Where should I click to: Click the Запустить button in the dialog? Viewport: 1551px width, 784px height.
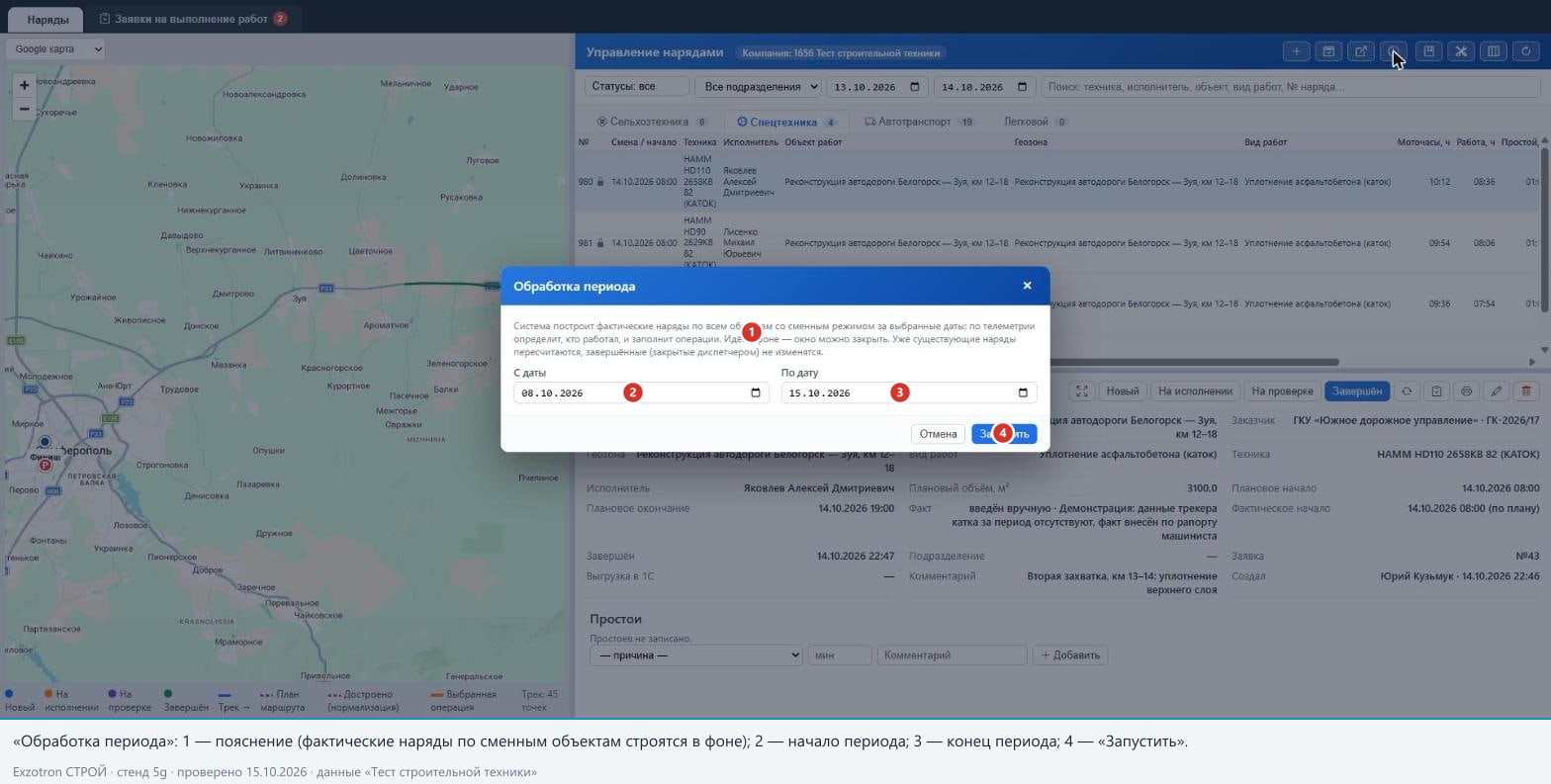1004,434
